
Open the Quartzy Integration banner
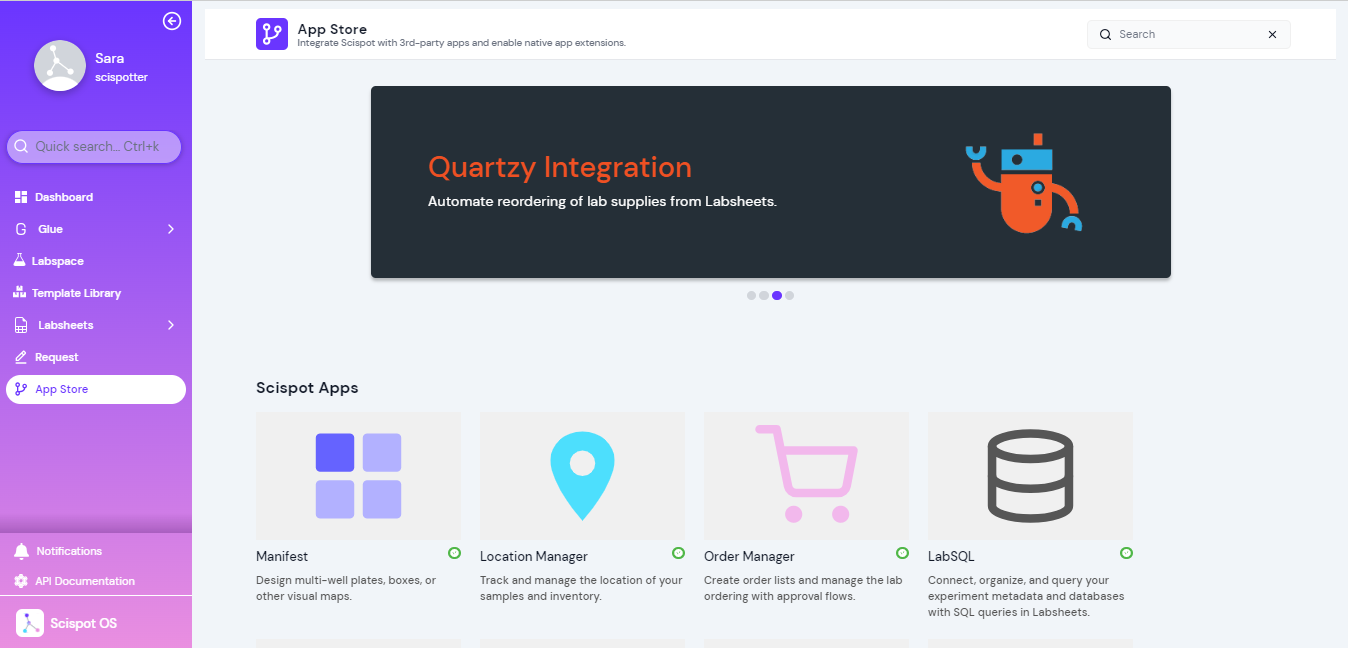[x=770, y=182]
